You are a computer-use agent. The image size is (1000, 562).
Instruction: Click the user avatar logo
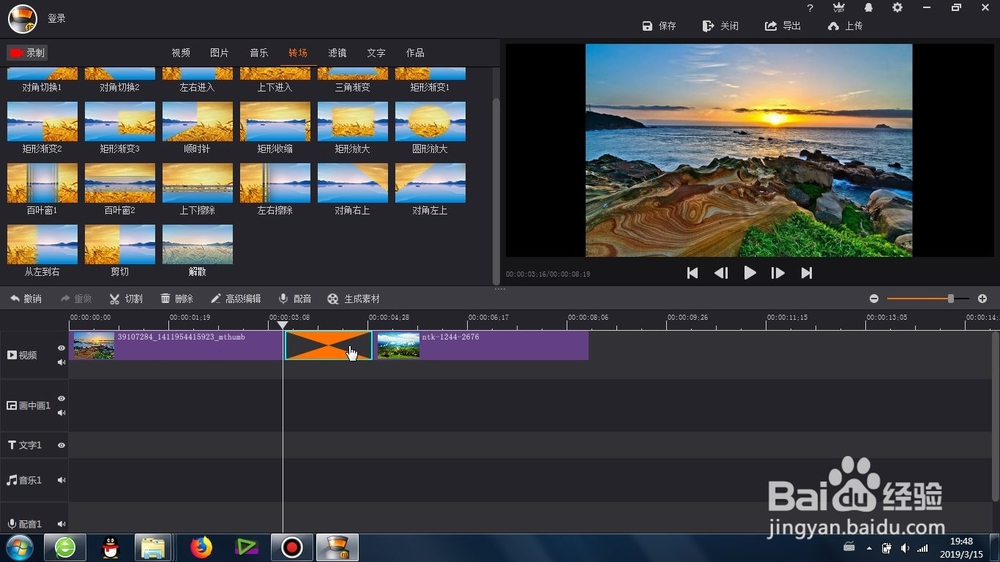pyautogui.click(x=22, y=18)
